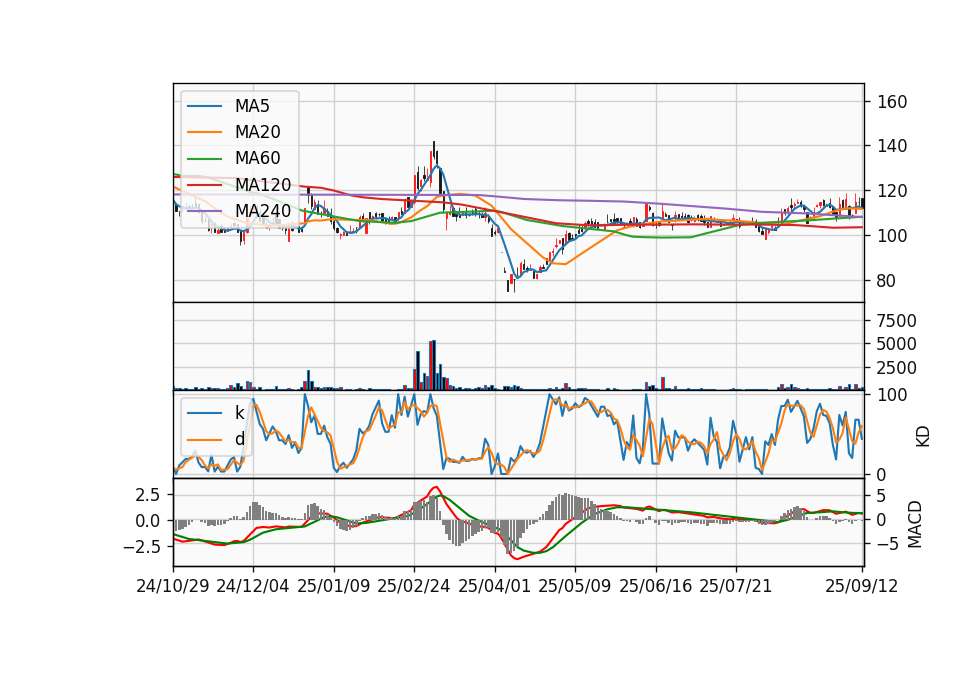Click the −2.5 left MACD axis label
This screenshot has width=960, height=690.
pyautogui.click(x=142, y=547)
